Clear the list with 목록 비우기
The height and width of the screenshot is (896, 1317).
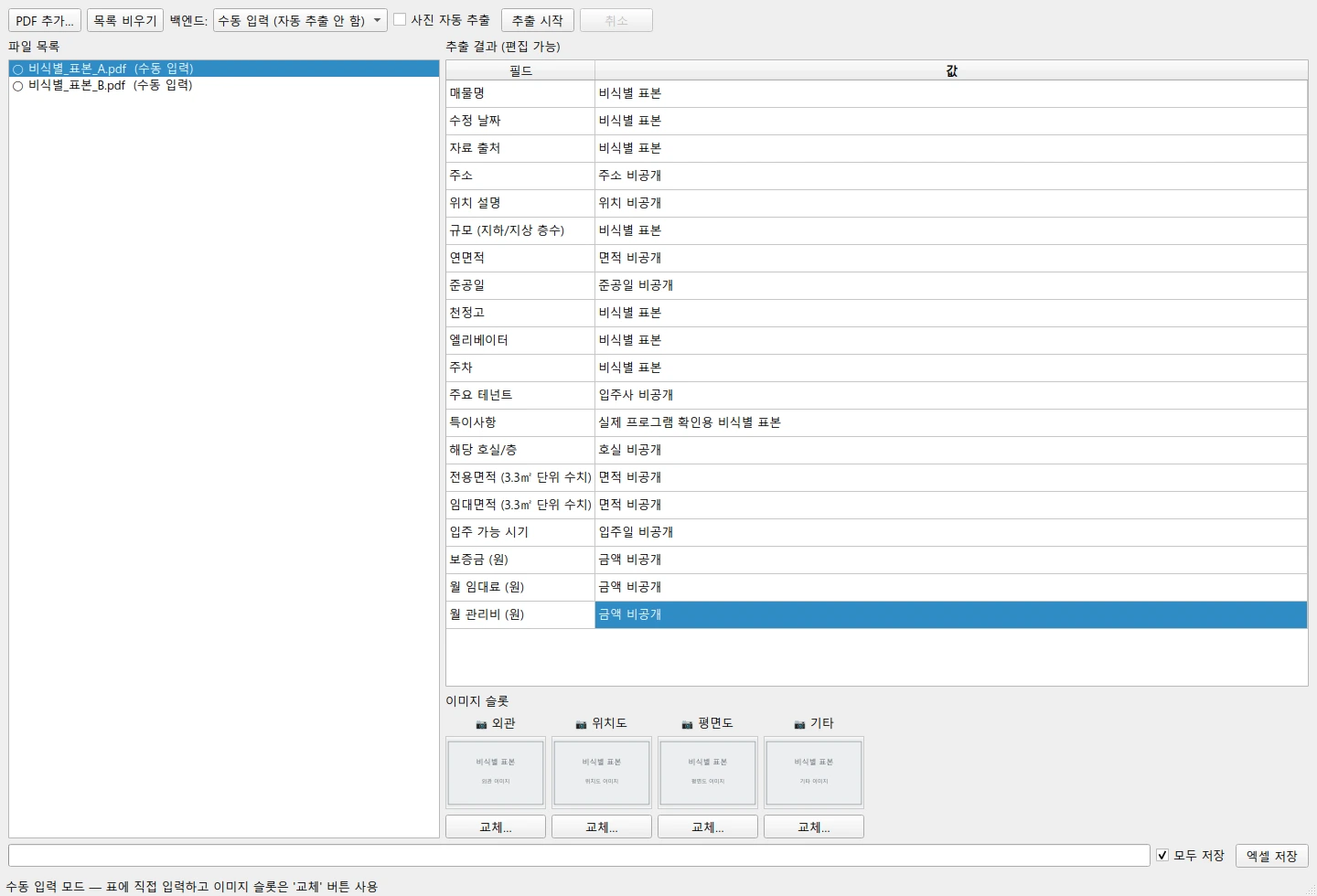tap(125, 20)
